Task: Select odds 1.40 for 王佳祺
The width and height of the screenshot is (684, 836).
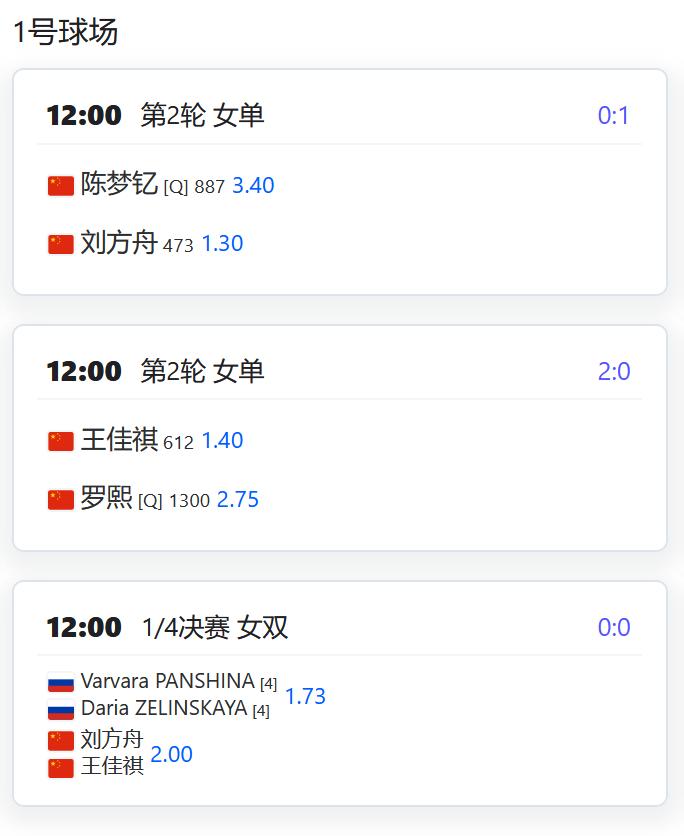Action: [222, 441]
